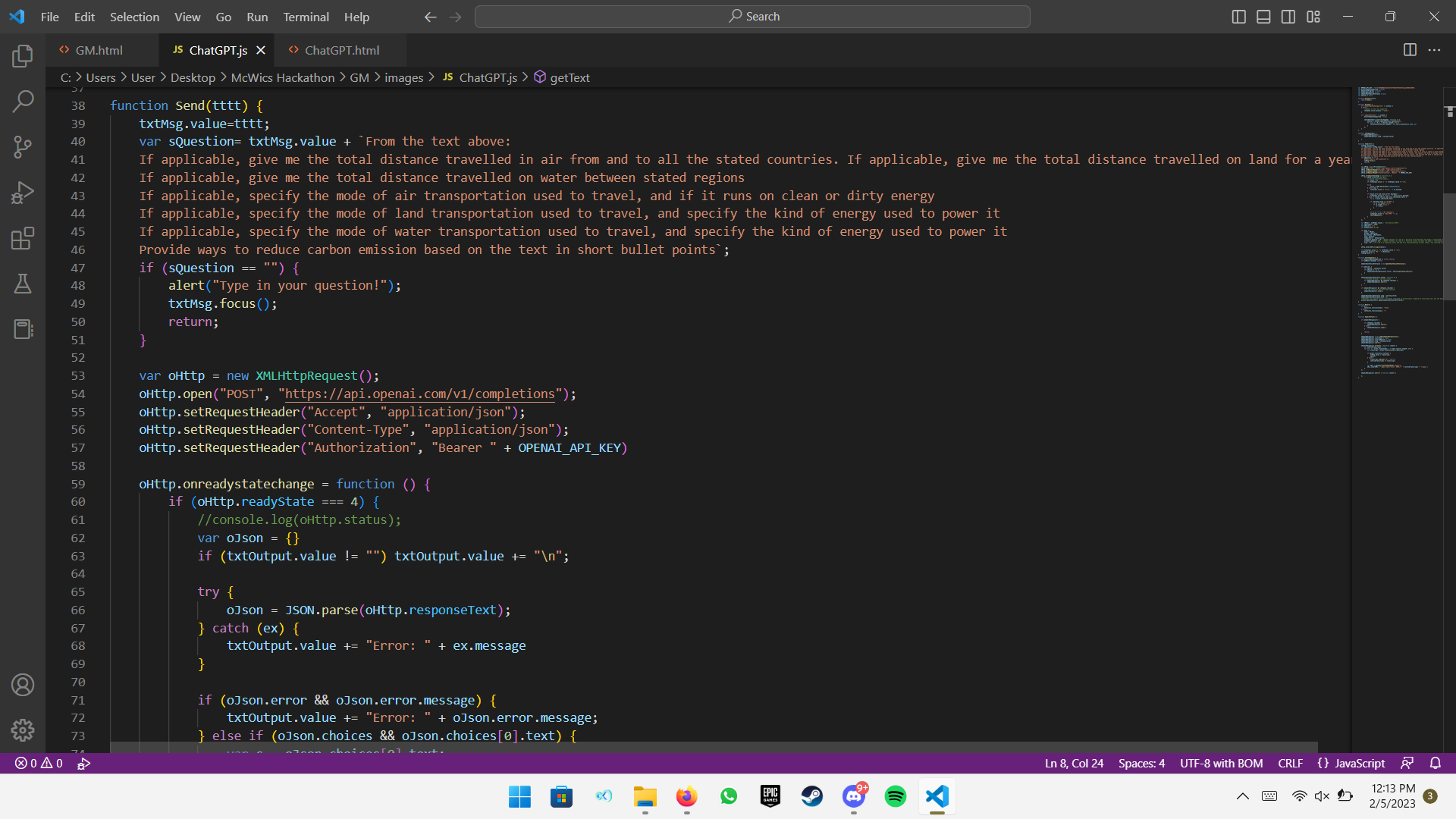
Task: Click the minimap code overview
Action: [1395, 227]
